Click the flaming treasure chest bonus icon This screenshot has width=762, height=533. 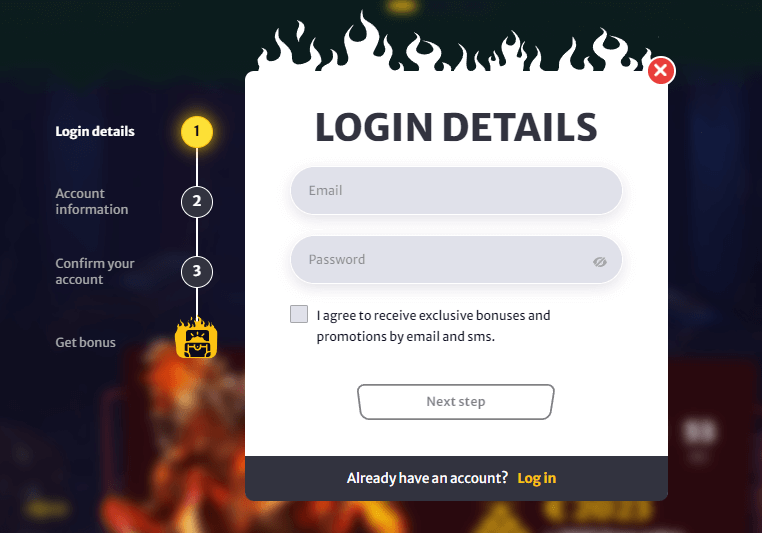196,338
